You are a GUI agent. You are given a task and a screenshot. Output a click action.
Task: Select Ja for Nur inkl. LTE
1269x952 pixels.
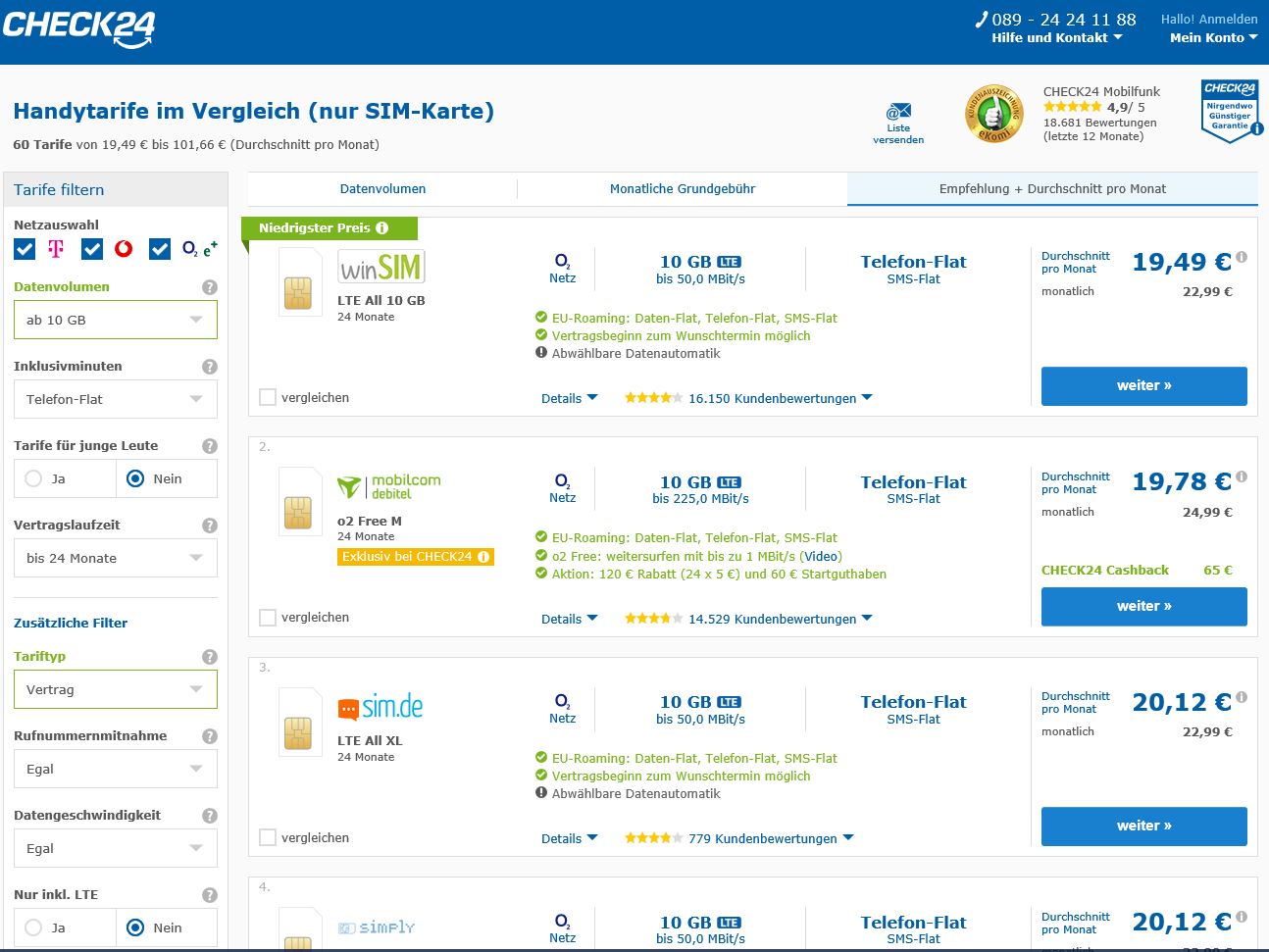(x=34, y=927)
